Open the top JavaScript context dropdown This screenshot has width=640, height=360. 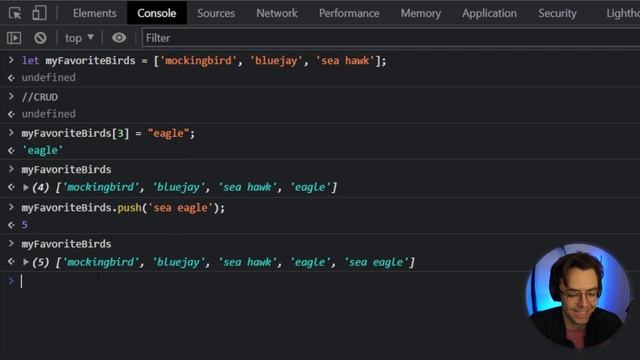pos(79,38)
